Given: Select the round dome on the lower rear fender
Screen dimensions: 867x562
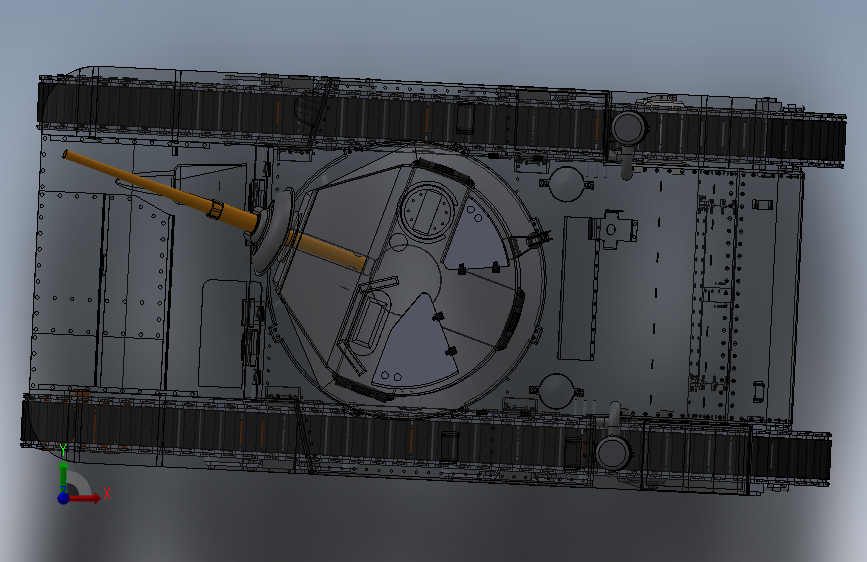Looking at the screenshot, I should point(613,452).
